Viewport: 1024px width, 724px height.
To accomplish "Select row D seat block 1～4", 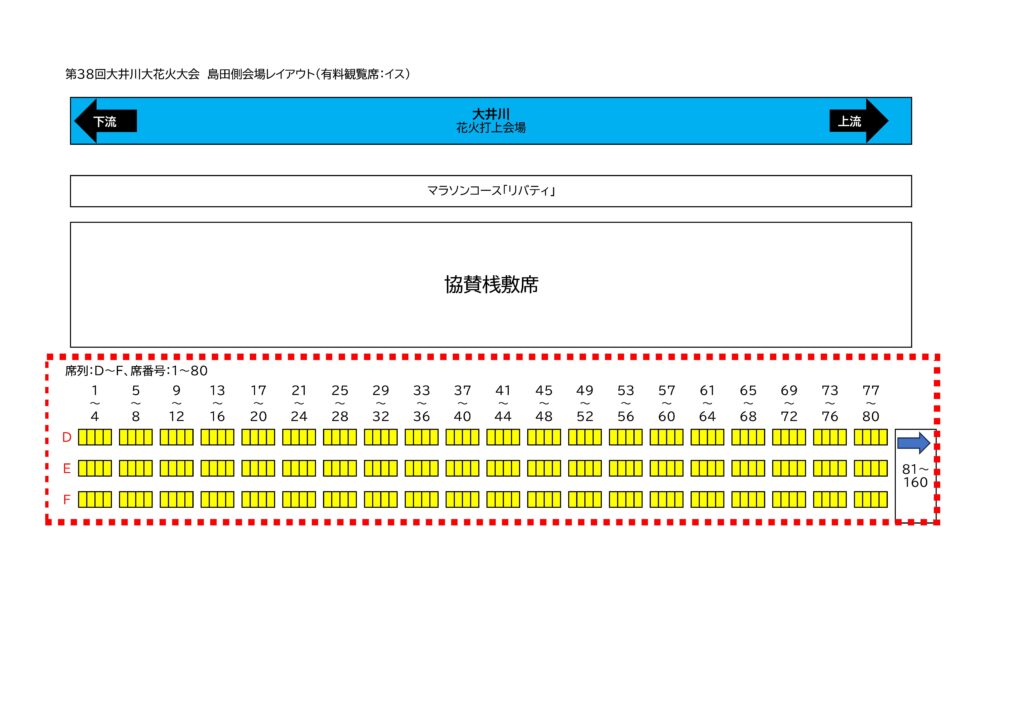I will click(95, 437).
